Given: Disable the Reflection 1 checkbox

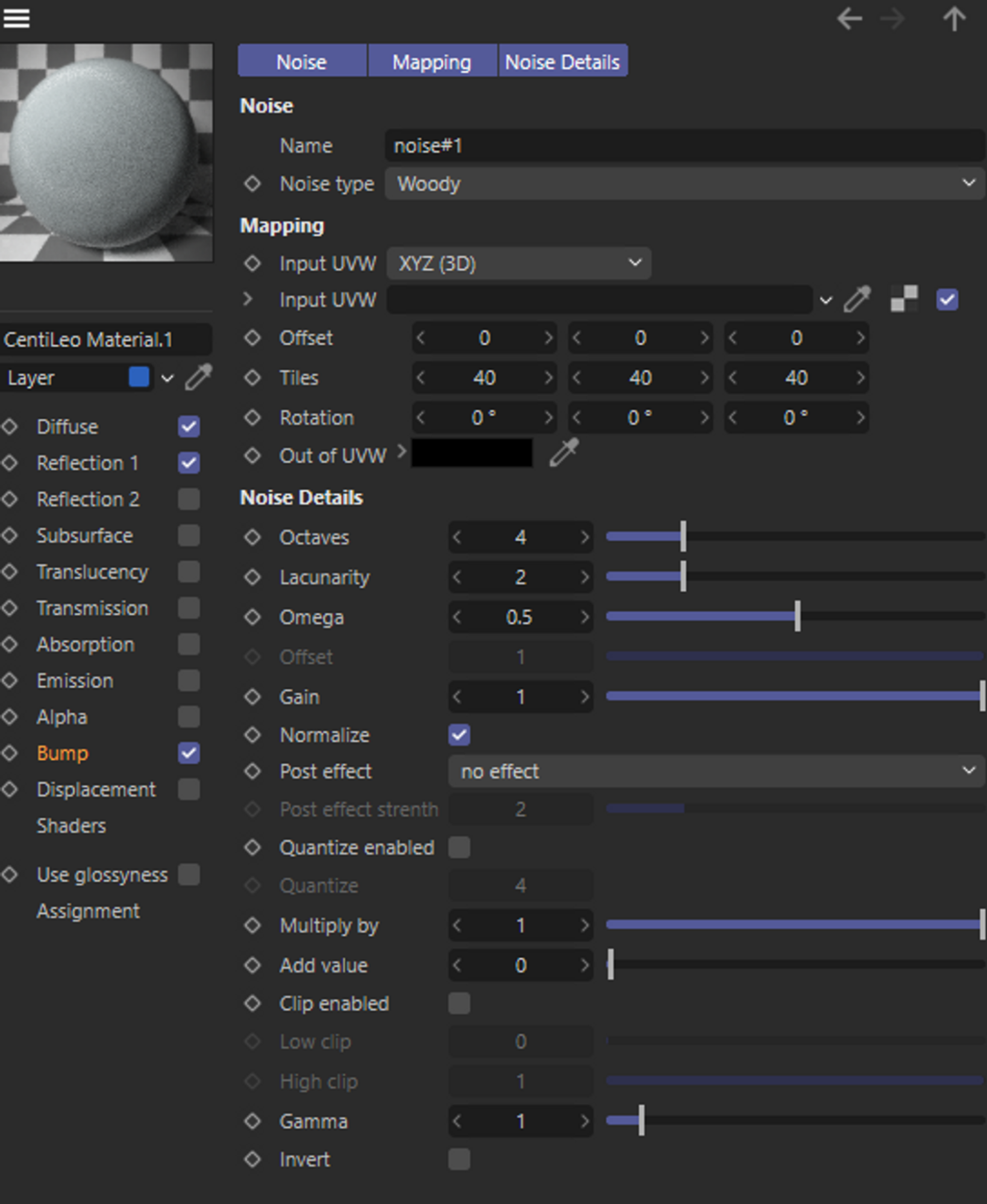Looking at the screenshot, I should pos(189,463).
